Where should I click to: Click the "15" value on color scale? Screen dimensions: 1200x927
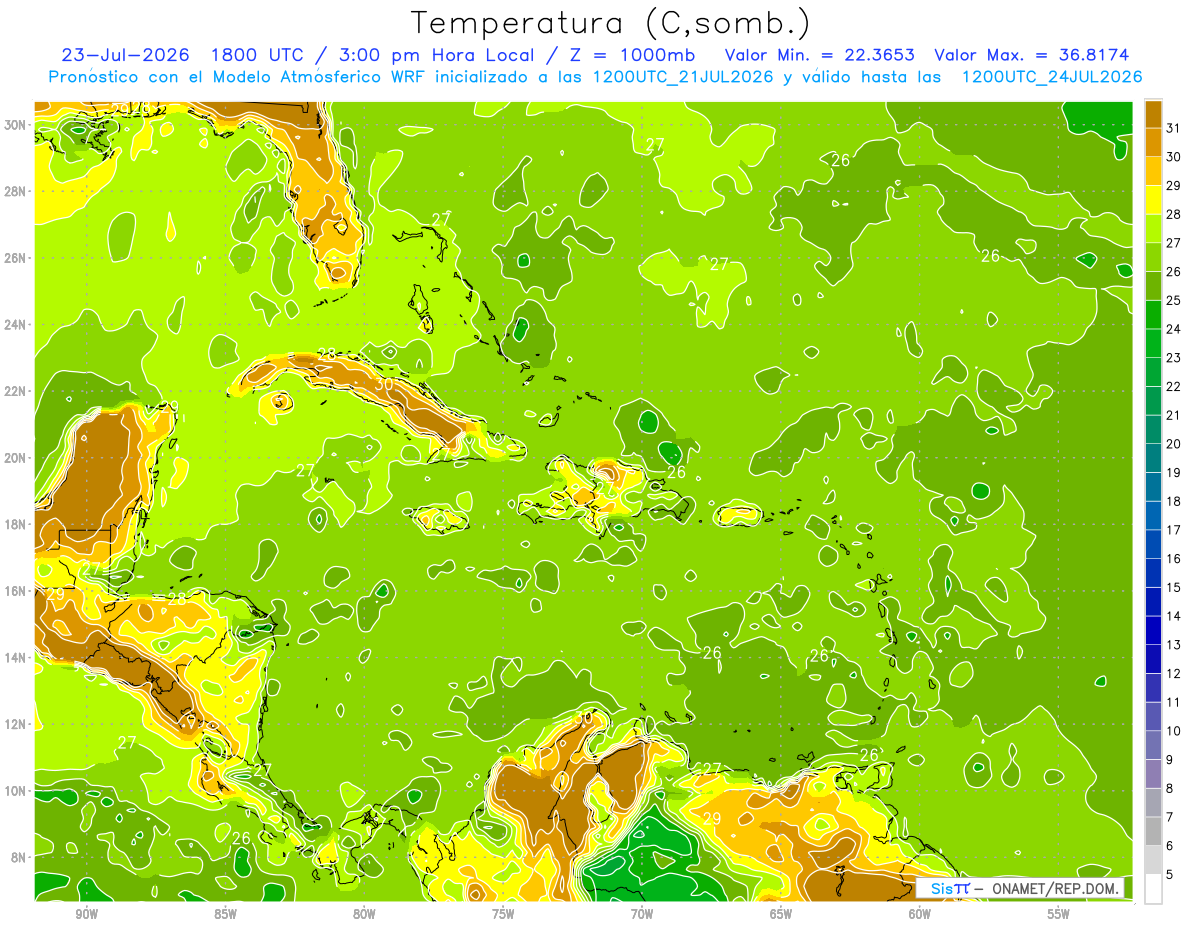coord(1173,587)
